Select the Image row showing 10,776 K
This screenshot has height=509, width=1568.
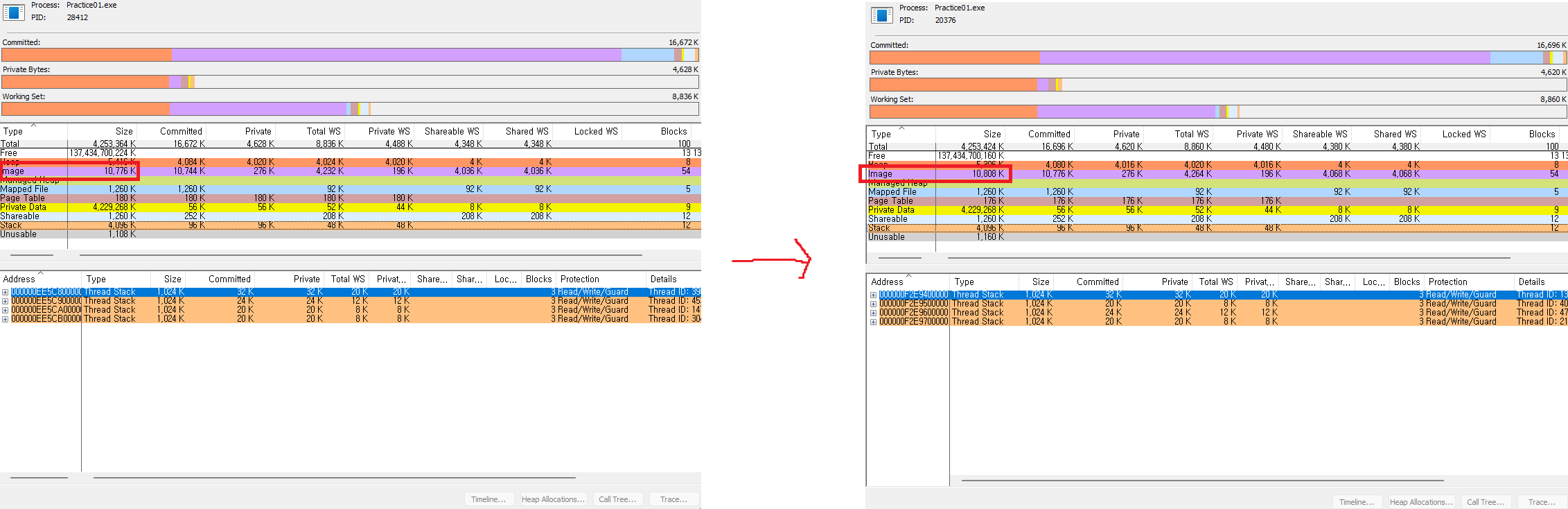point(351,171)
